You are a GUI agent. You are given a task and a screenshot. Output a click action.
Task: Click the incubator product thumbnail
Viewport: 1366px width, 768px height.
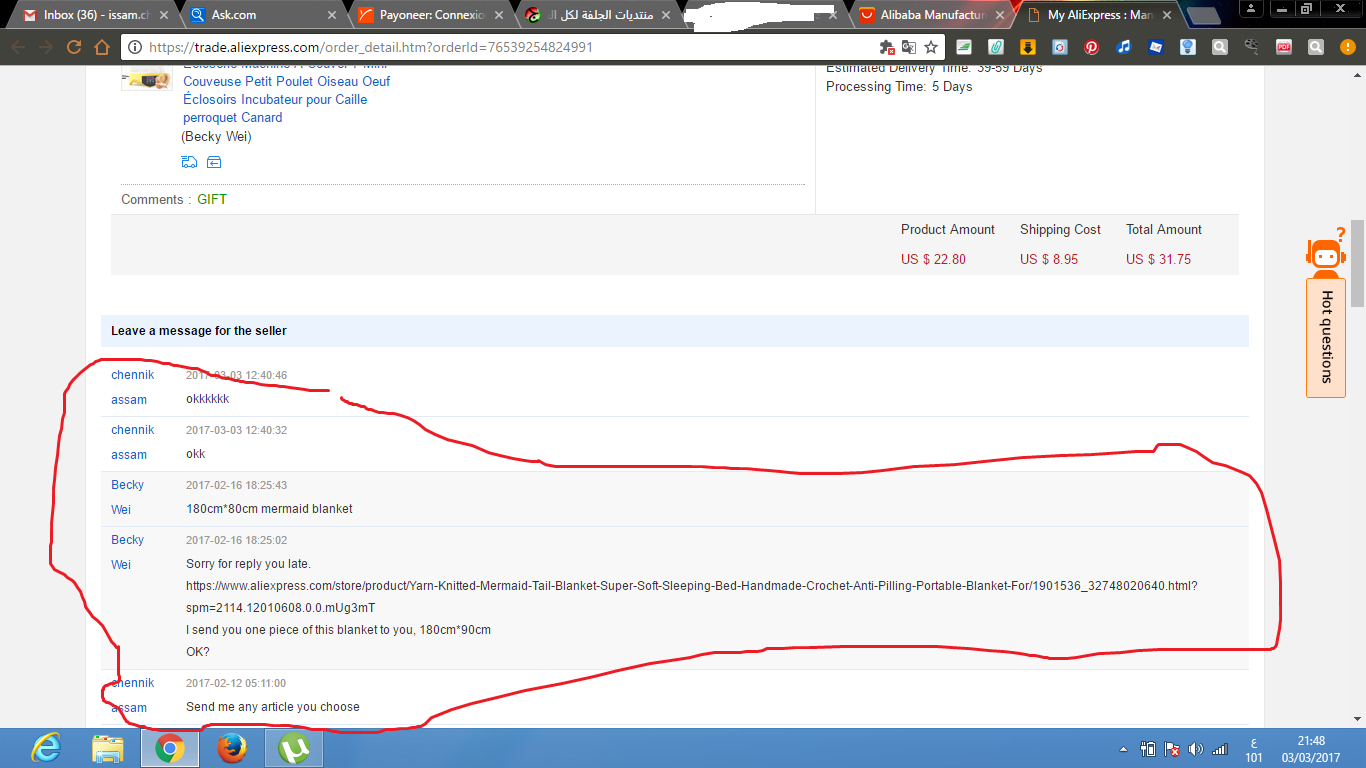click(x=146, y=78)
